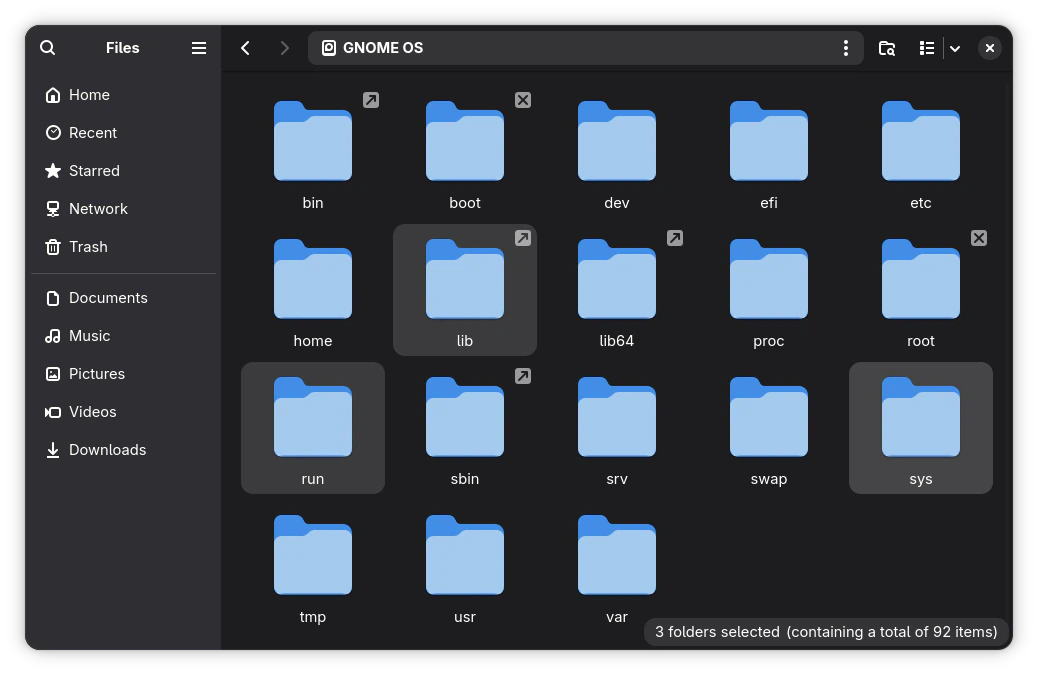Select the var folder icon
Viewport: 1038px width, 675px height.
point(617,555)
